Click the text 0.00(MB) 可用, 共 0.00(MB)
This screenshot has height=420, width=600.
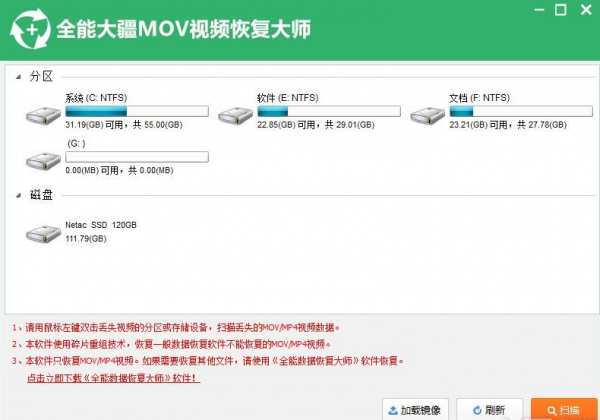coord(119,170)
